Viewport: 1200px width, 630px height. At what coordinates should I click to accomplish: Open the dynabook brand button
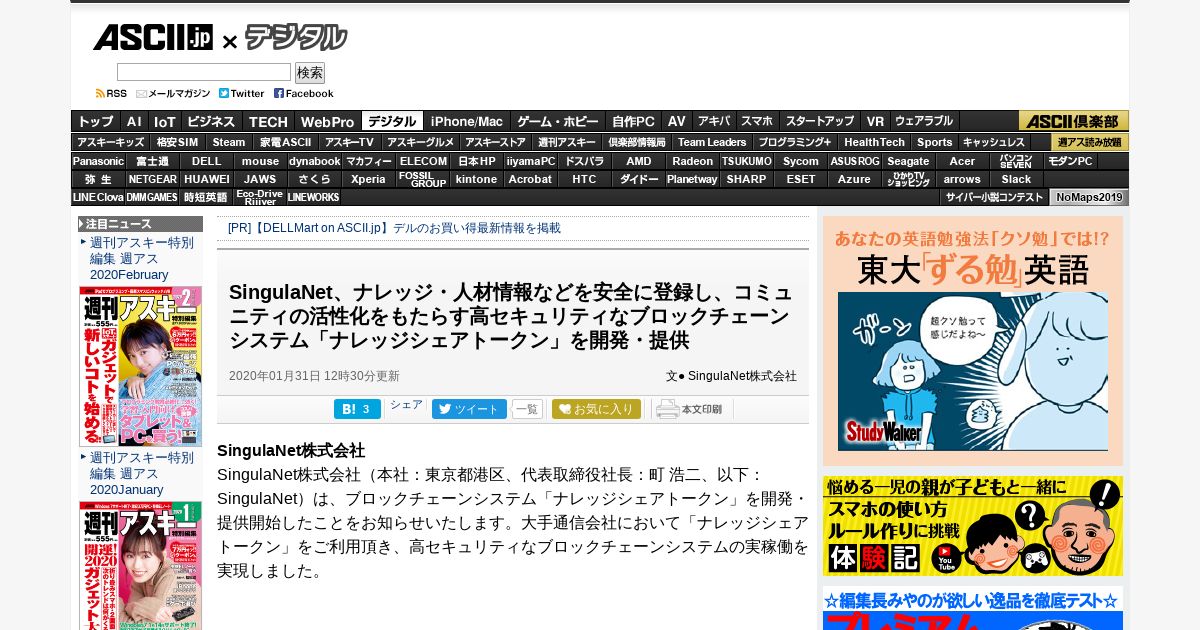315,161
